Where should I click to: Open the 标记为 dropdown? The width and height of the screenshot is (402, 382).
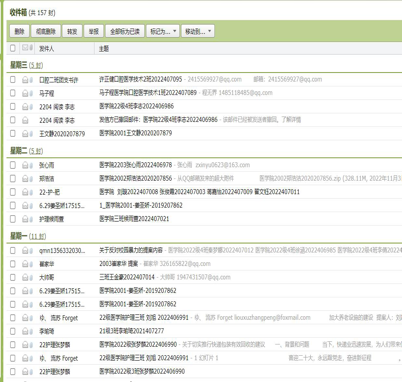tap(163, 31)
